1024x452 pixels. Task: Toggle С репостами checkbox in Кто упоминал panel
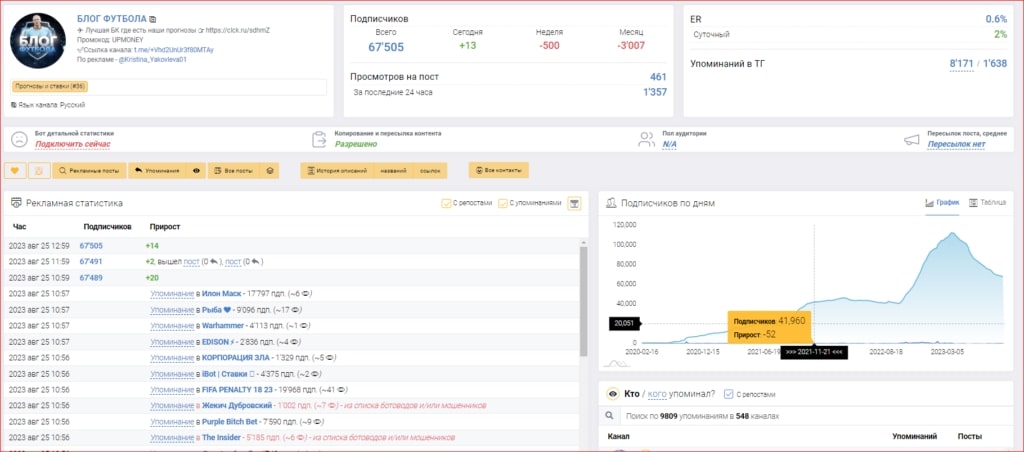(x=729, y=394)
